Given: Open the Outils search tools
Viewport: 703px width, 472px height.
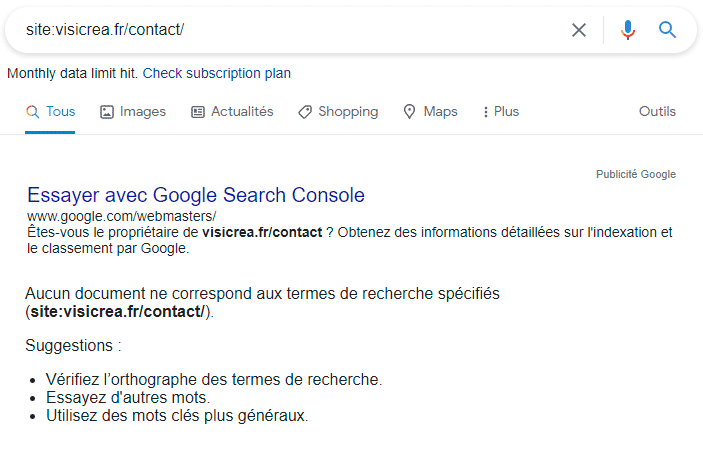Looking at the screenshot, I should (x=657, y=112).
